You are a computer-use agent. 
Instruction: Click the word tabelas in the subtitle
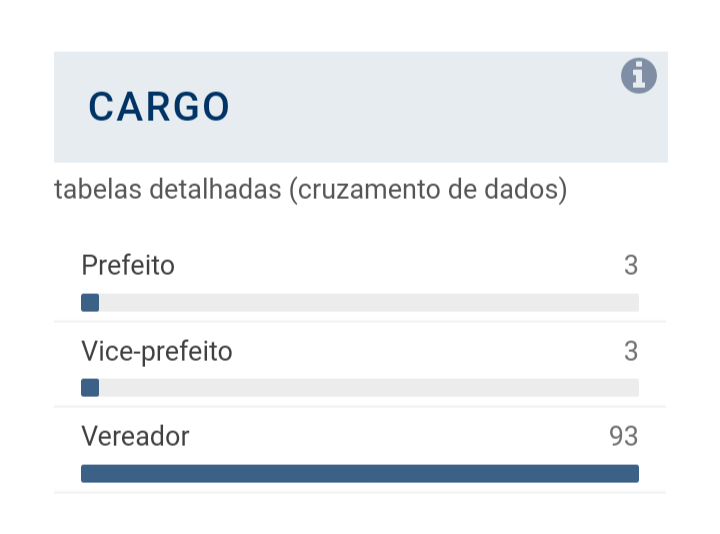point(99,189)
